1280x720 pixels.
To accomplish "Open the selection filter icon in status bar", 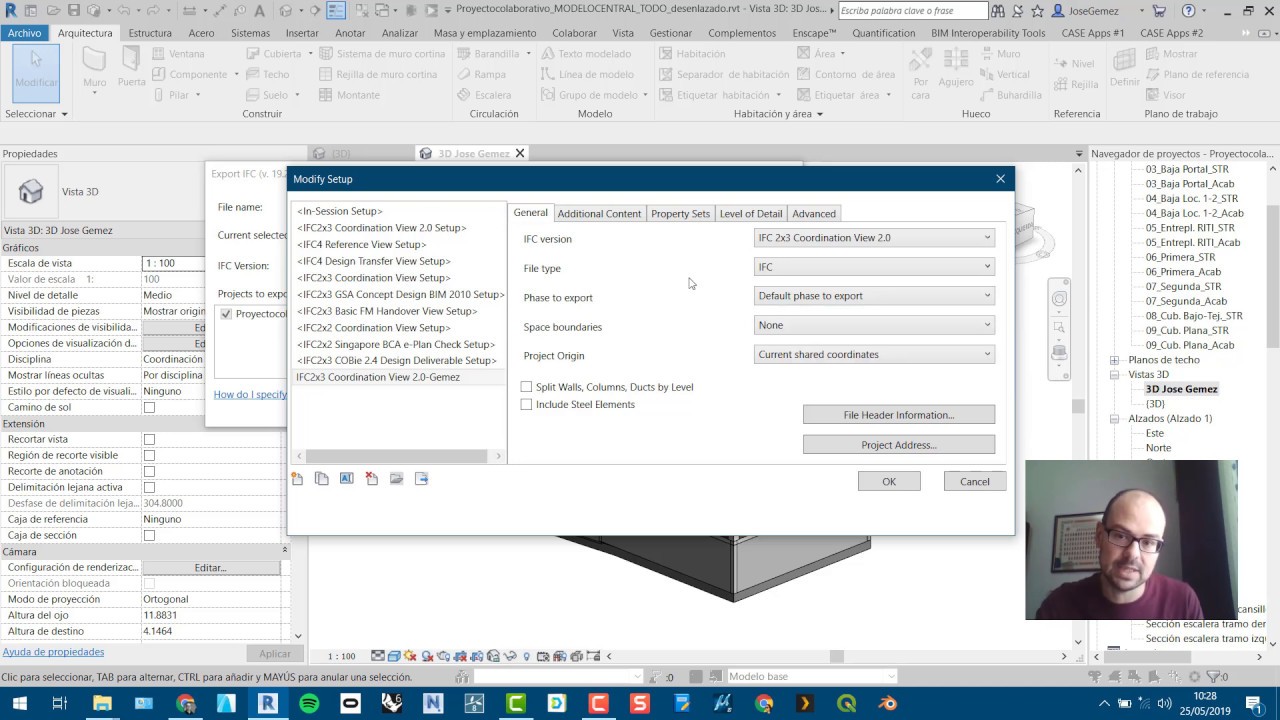I will [x=1213, y=677].
